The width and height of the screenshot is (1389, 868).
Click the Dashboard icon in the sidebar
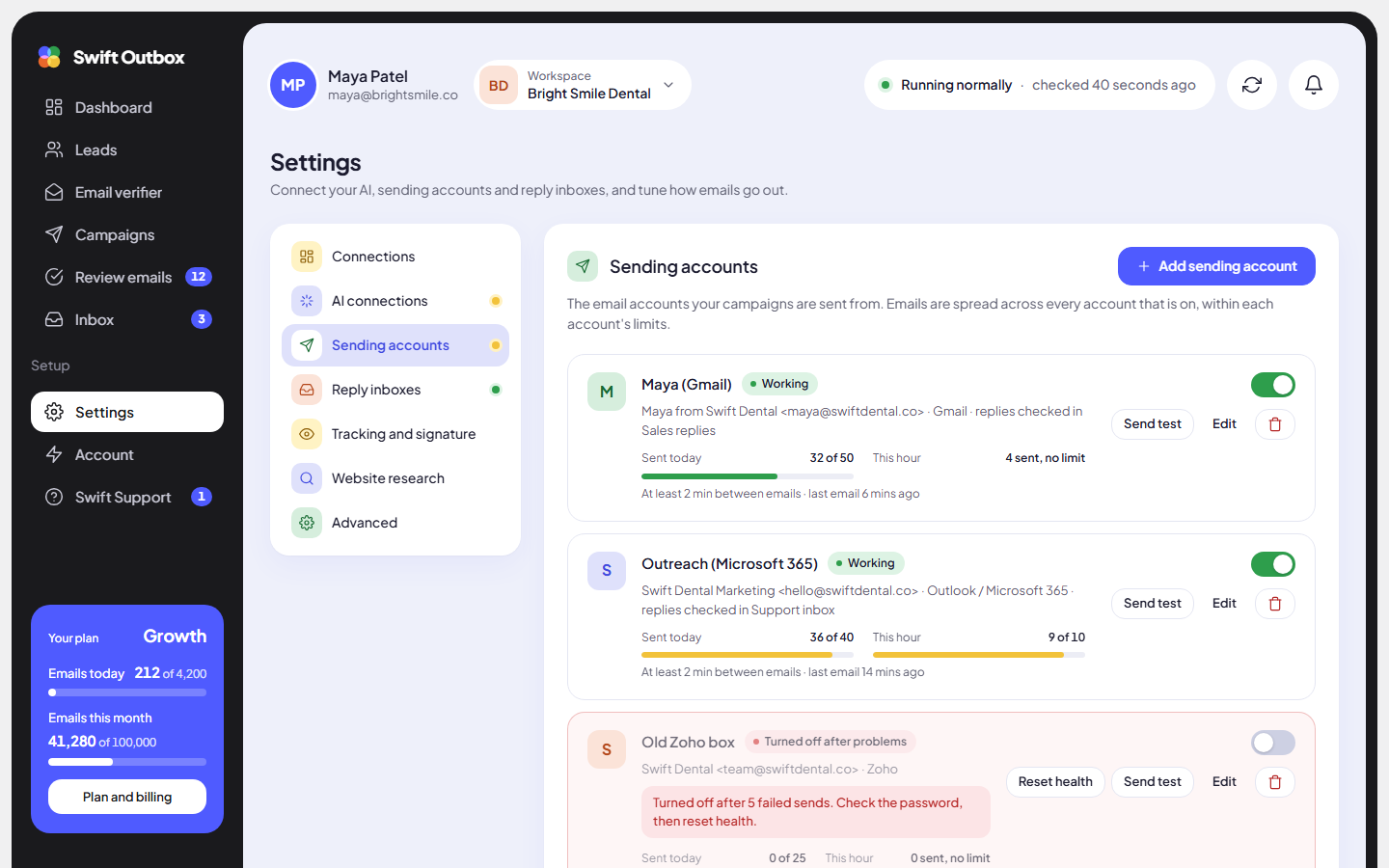(54, 107)
